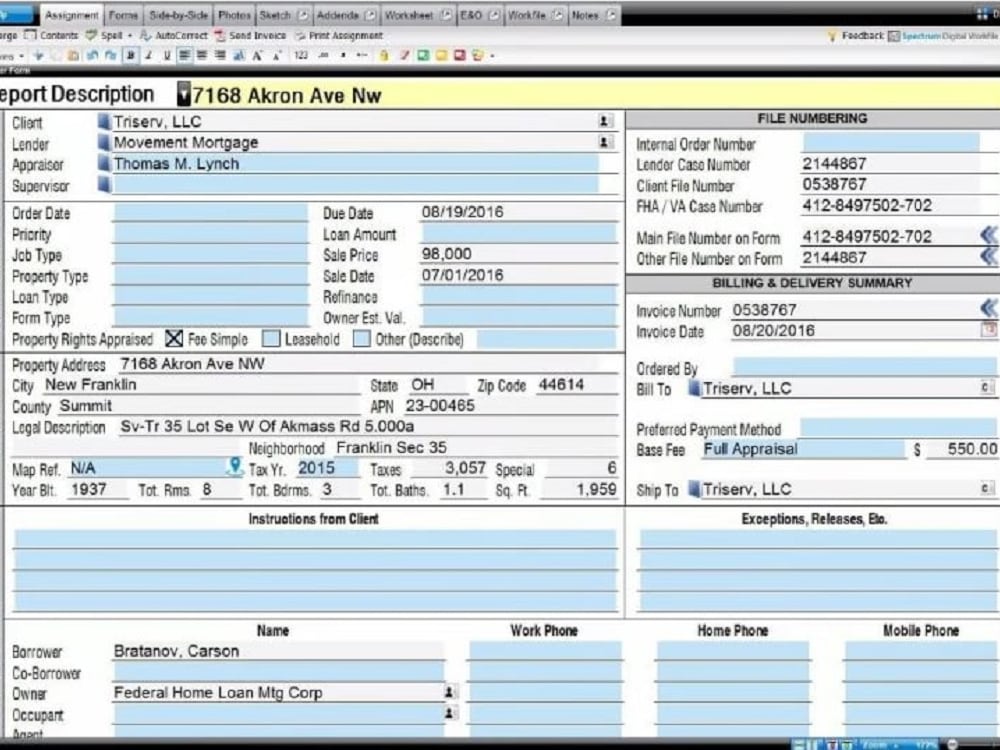The image size is (1000, 750).
Task: Click the red flag box icon
Action: click(459, 55)
